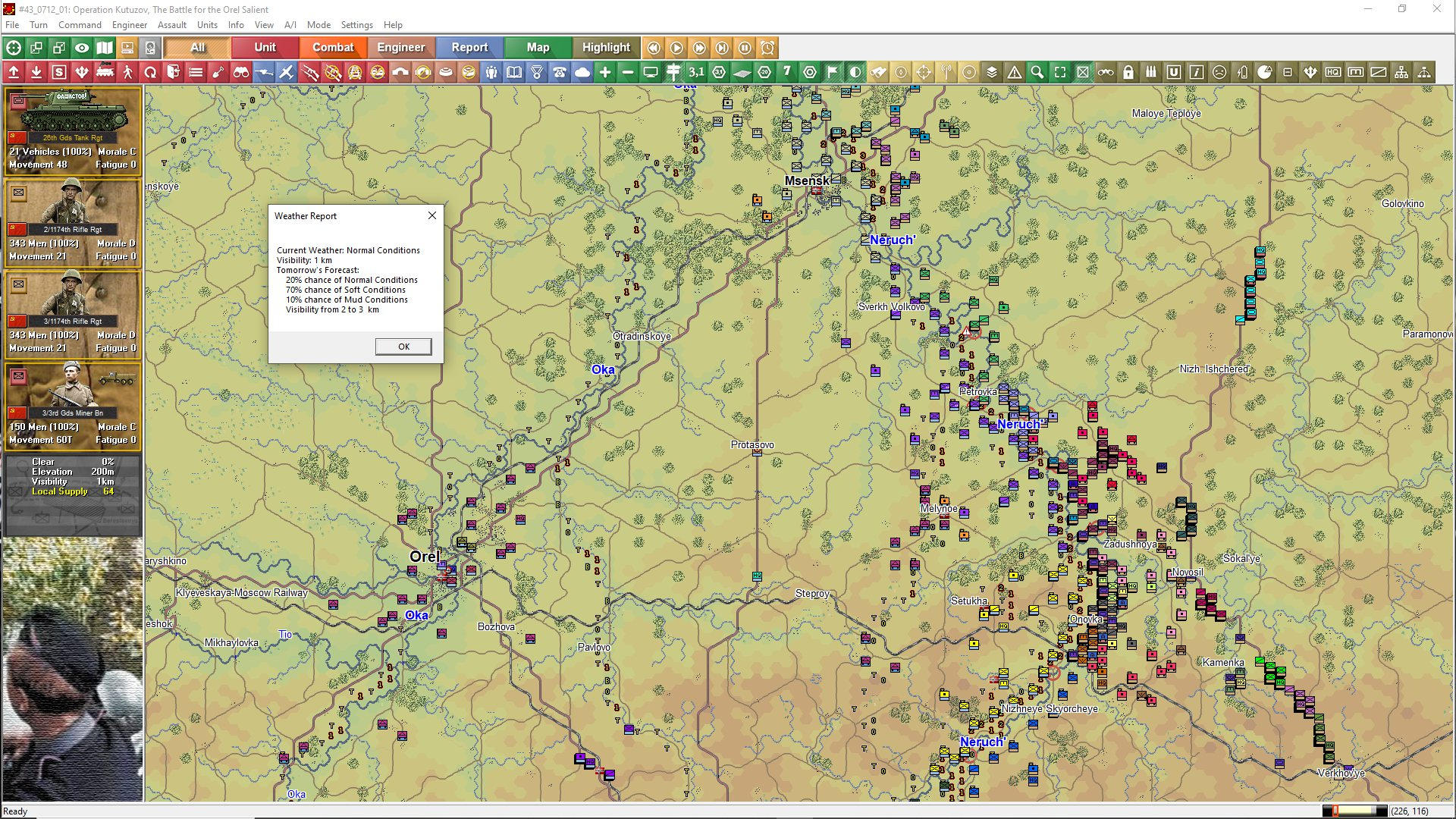Activate the Fullscreen map view icon

click(1060, 72)
